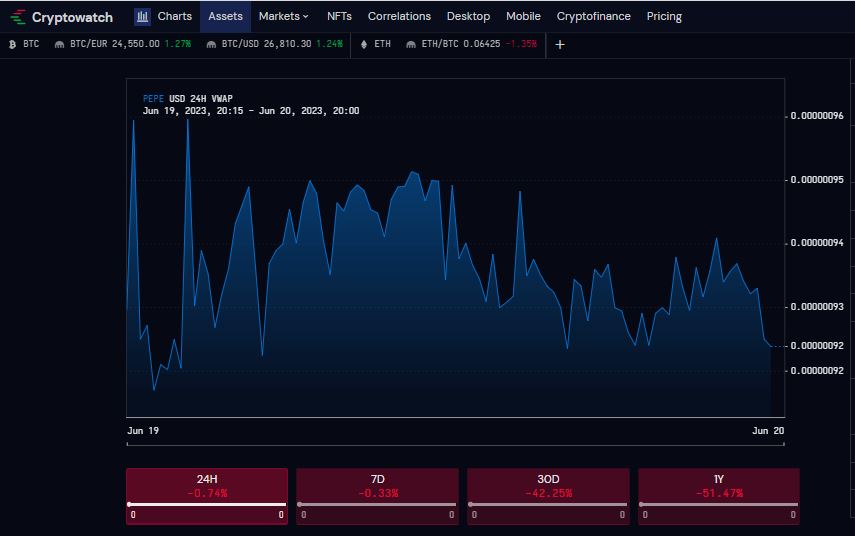The image size is (855, 536).
Task: Click the 0.00000095 price axis label
Action: pos(817,179)
